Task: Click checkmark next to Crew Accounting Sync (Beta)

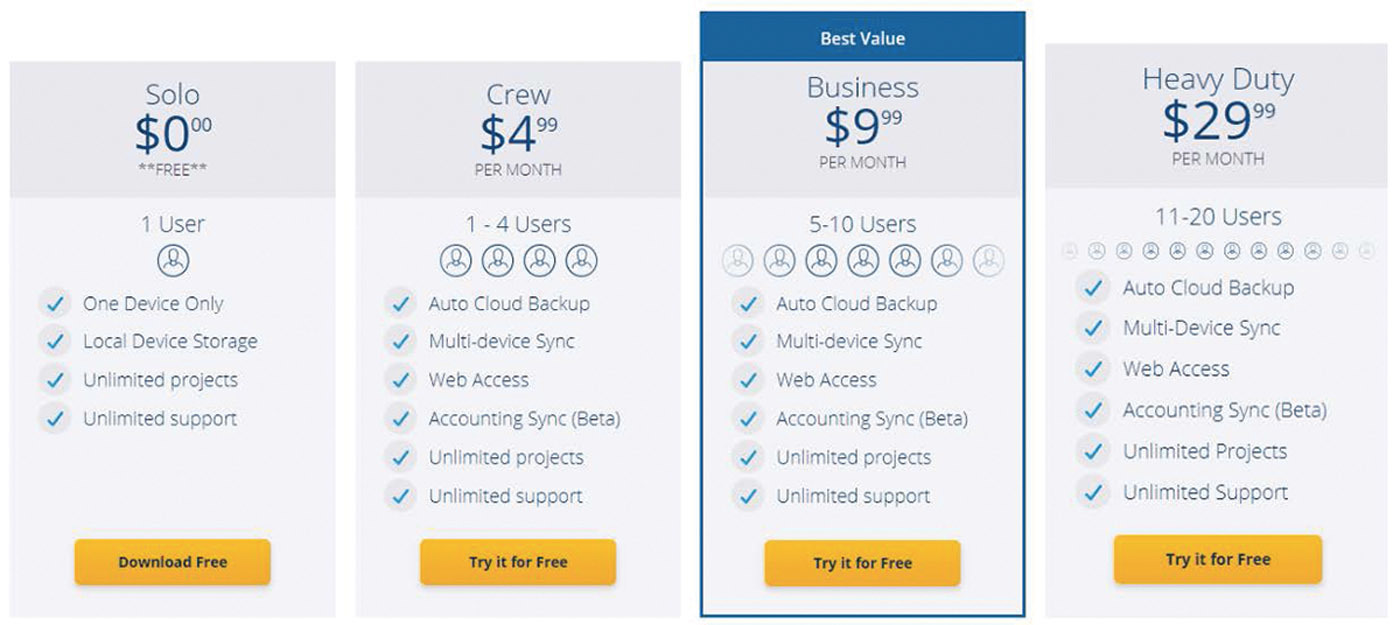Action: click(401, 419)
